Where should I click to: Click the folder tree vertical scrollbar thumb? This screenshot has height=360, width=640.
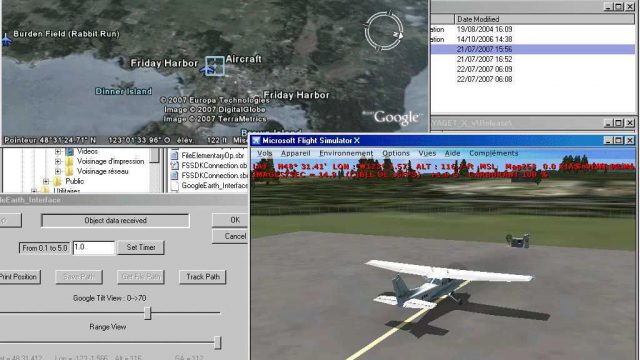154,156
